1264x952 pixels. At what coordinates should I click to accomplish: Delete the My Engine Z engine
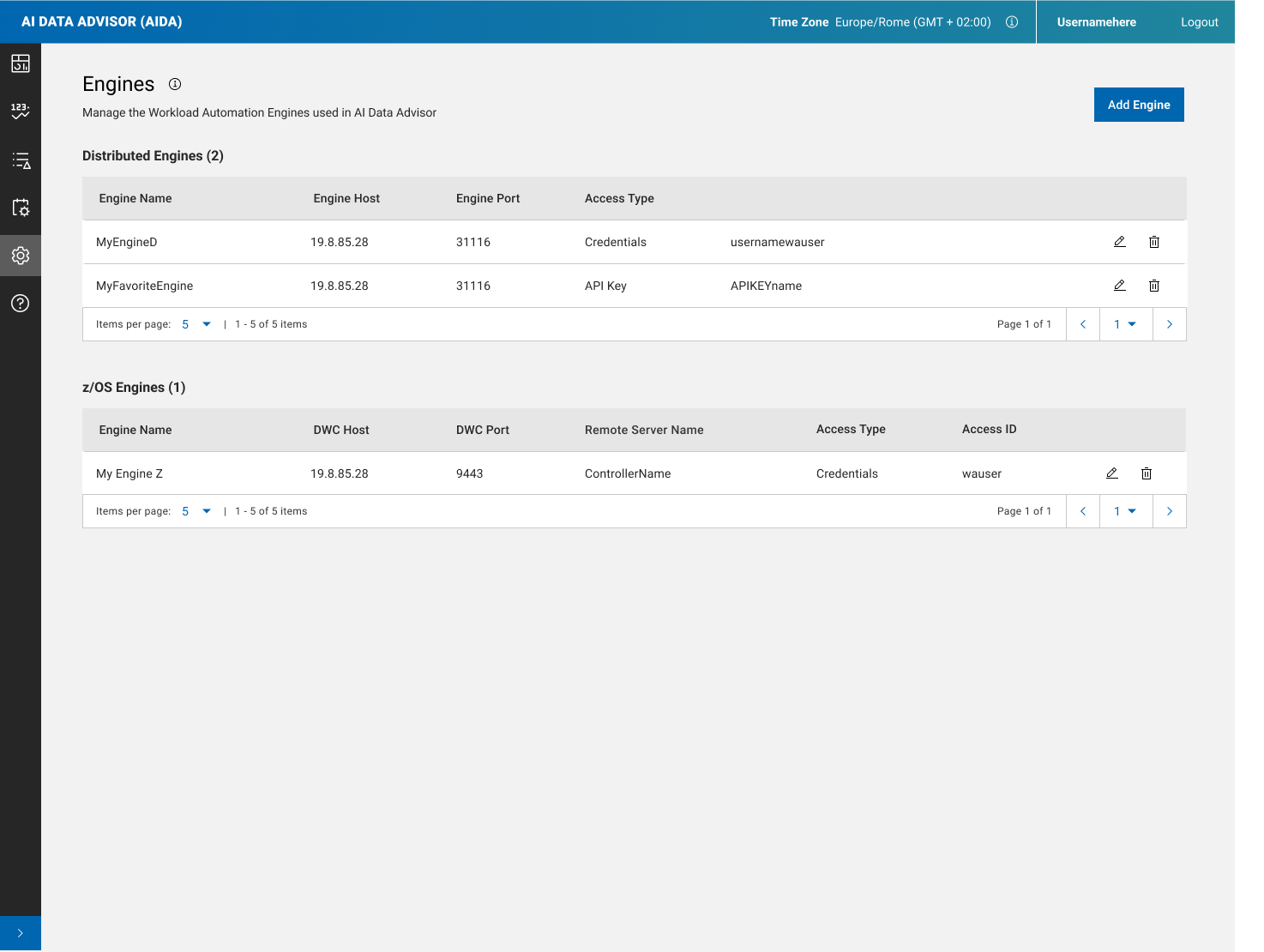pos(1146,473)
